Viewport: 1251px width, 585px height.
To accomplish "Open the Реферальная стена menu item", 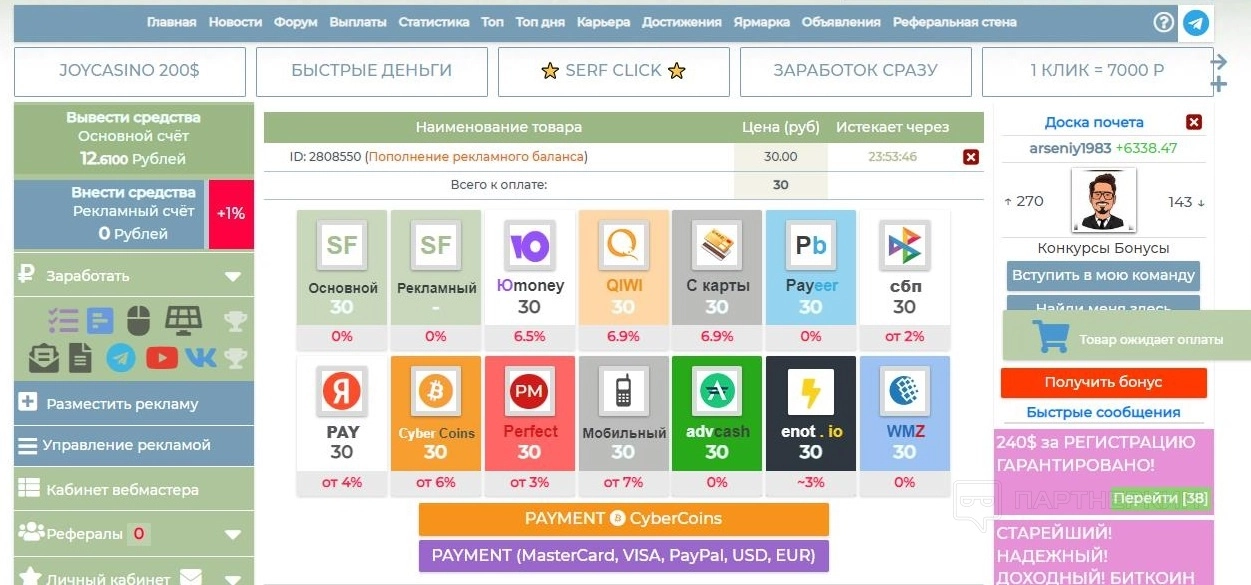I will (954, 22).
